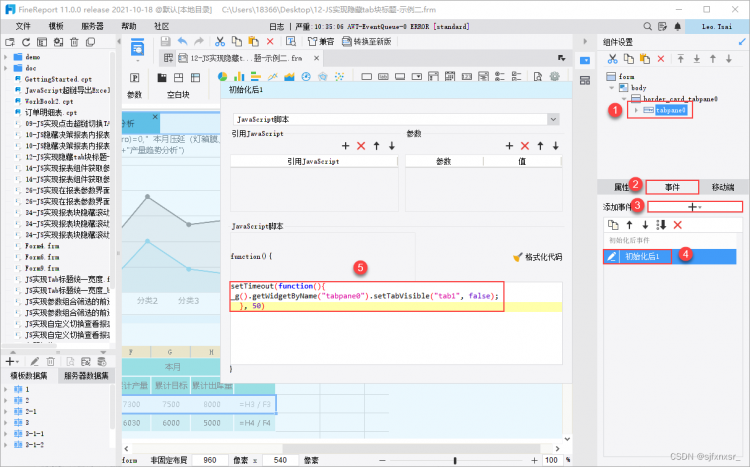Viewport: 750px width, 467px height.
Task: Expand the tabpane0 tree node
Action: (x=636, y=111)
